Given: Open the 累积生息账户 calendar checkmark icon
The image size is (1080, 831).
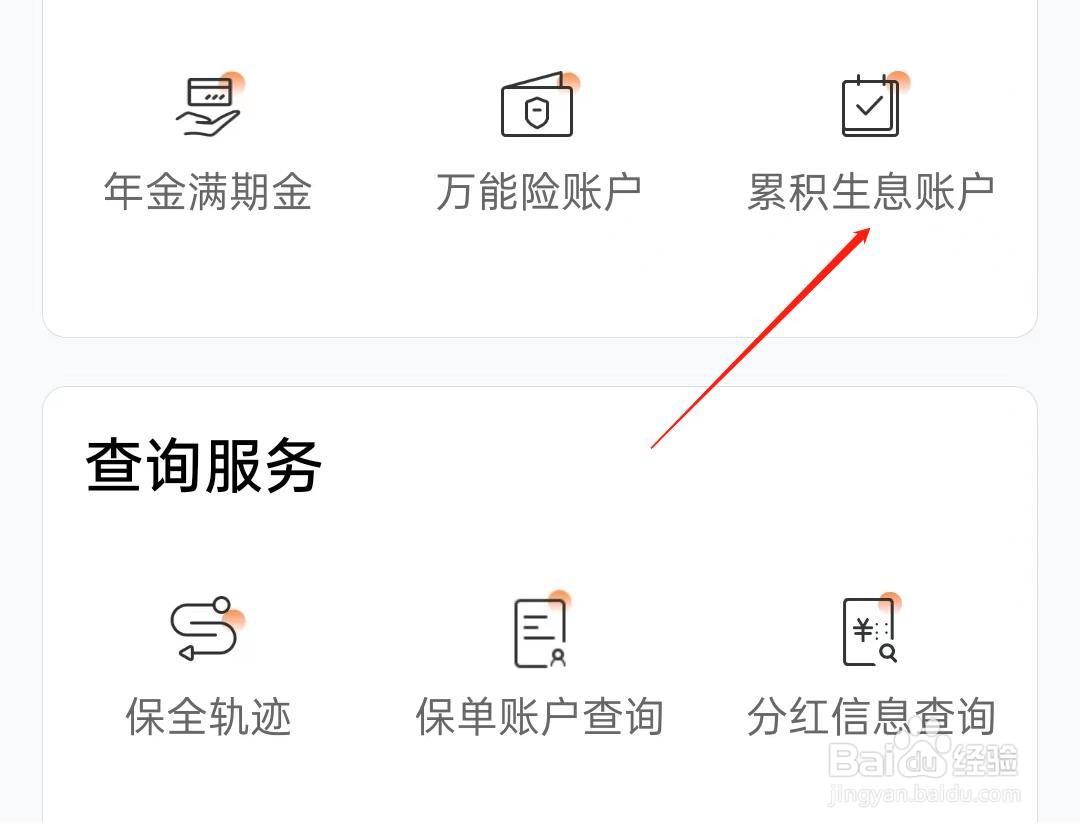Looking at the screenshot, I should click(x=873, y=104).
